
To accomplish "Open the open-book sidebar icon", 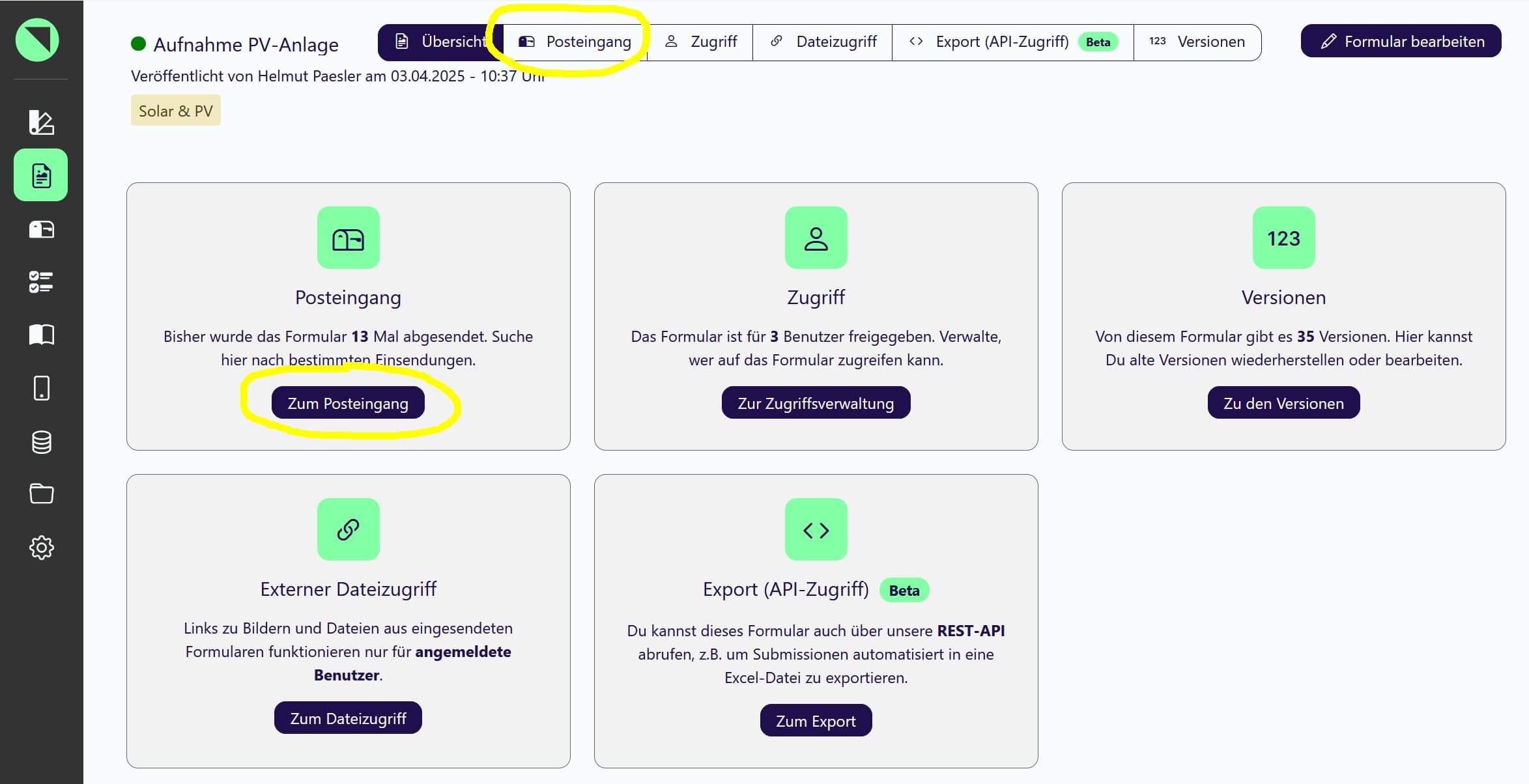I will (x=41, y=335).
